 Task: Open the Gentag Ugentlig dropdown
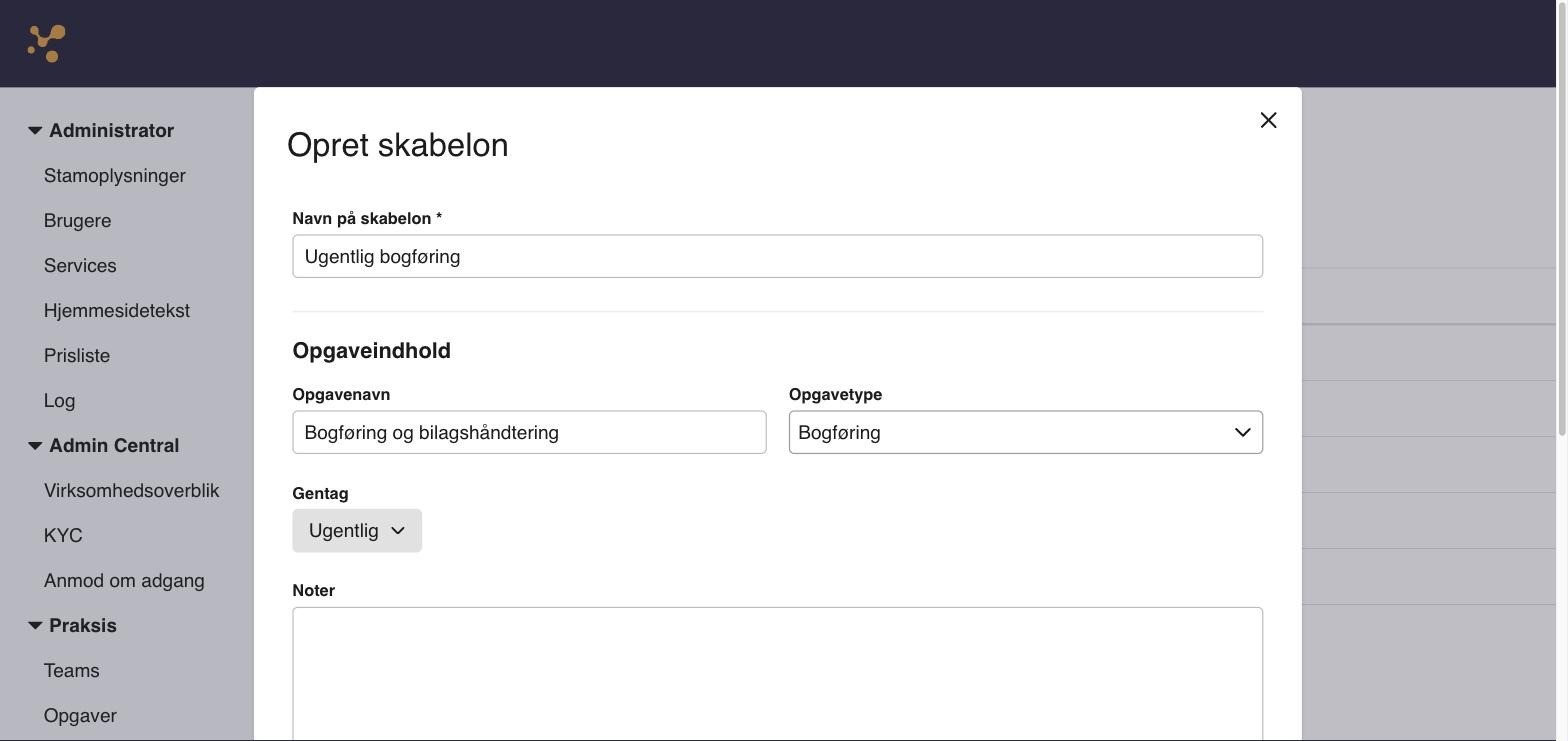[357, 530]
